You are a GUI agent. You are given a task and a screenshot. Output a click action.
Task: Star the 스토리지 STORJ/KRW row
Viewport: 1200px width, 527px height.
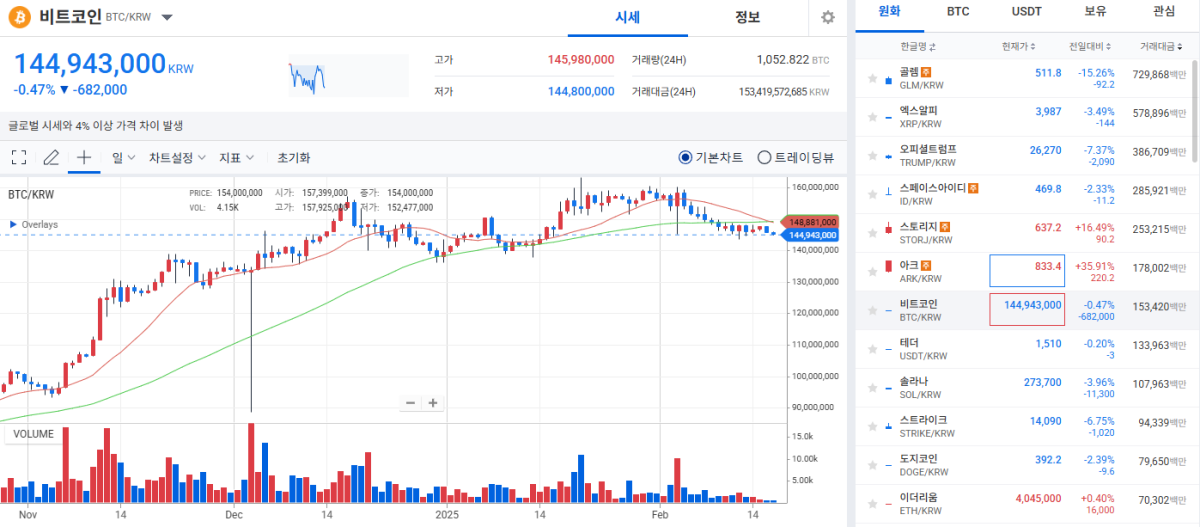(872, 234)
